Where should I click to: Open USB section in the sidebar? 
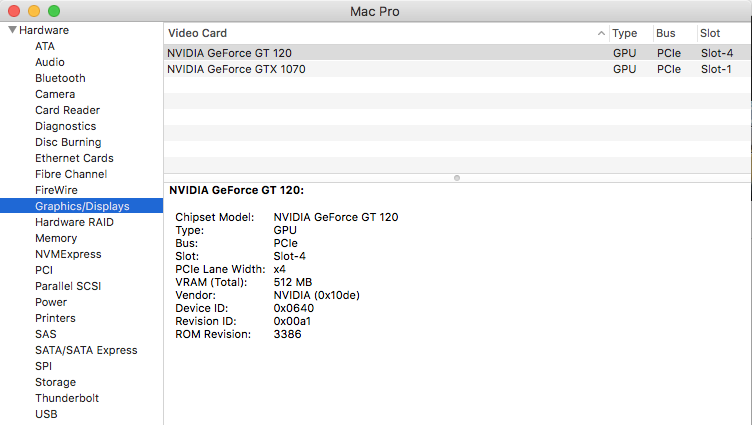[46, 414]
